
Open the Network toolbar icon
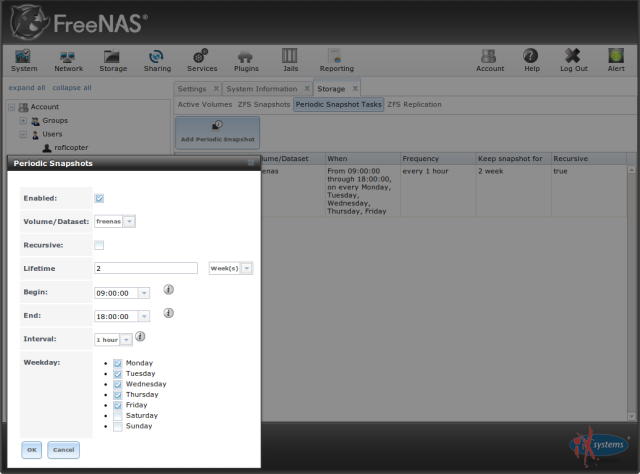point(68,60)
